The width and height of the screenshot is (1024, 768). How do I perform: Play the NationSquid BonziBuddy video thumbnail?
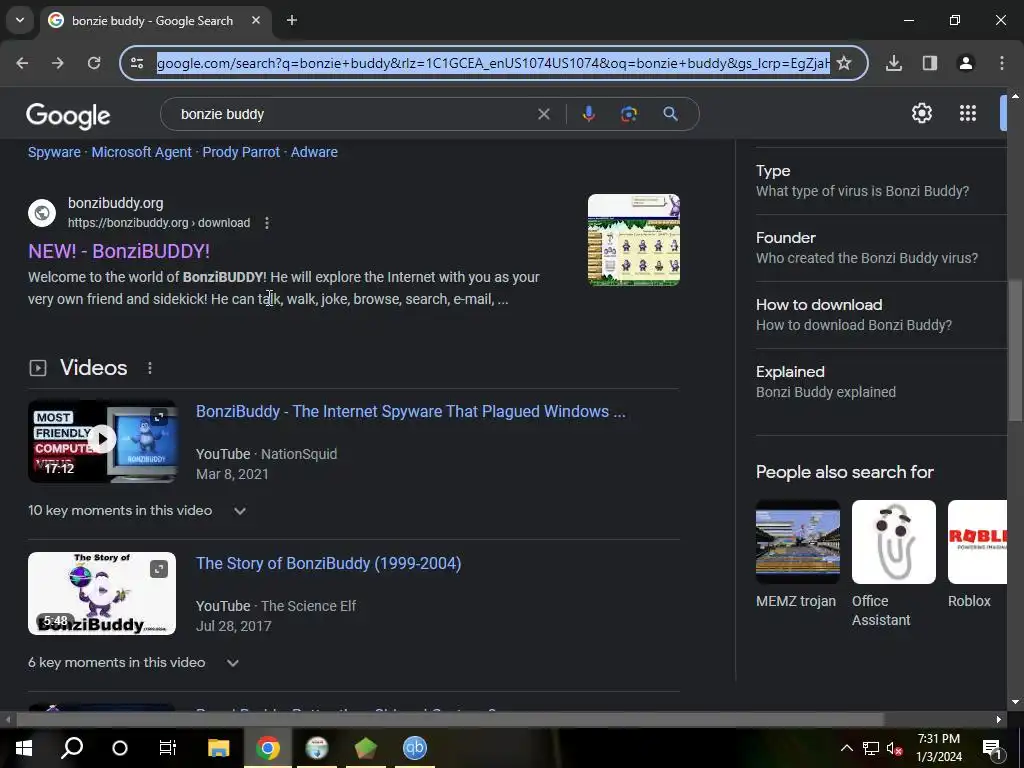pyautogui.click(x=102, y=441)
